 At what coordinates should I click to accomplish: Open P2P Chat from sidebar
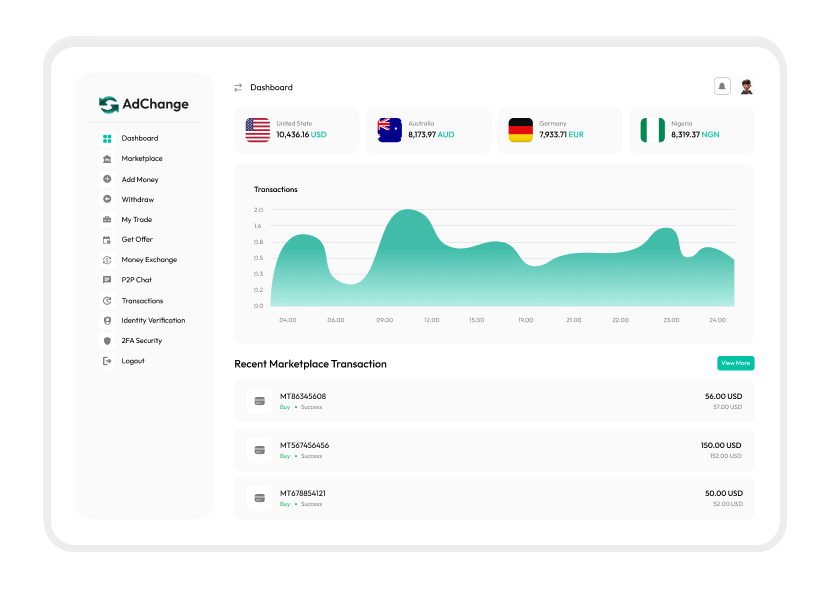[x=137, y=280]
